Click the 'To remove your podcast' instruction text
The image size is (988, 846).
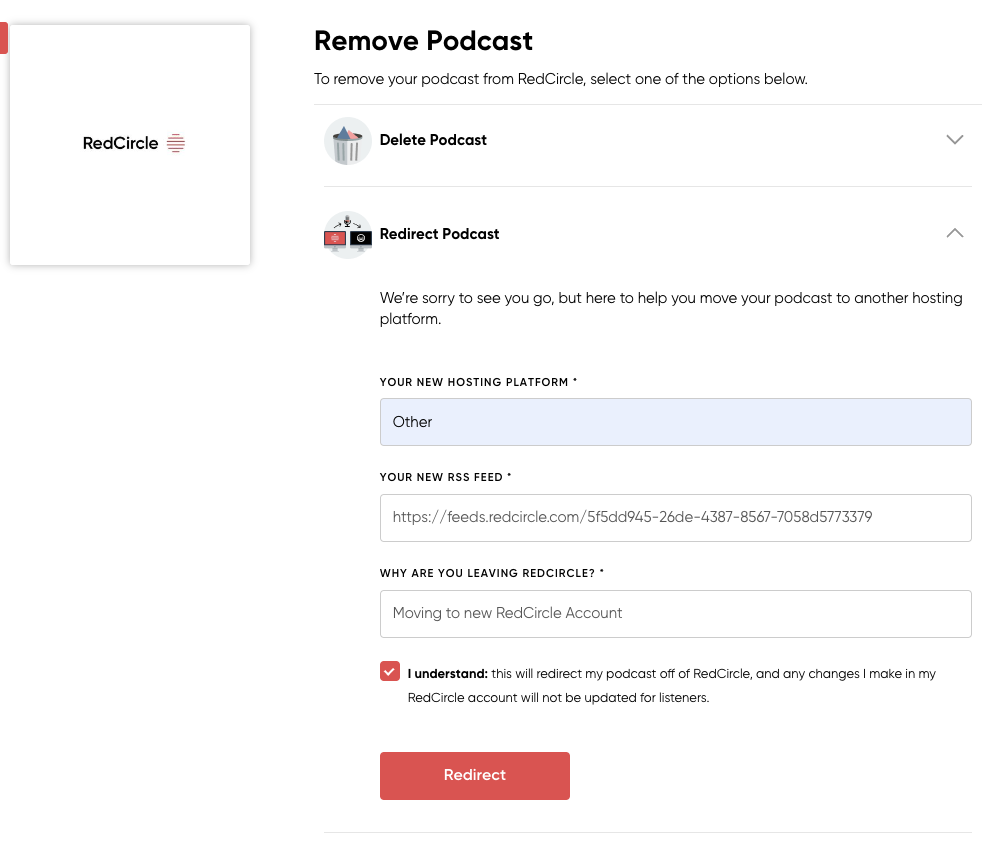coord(561,79)
